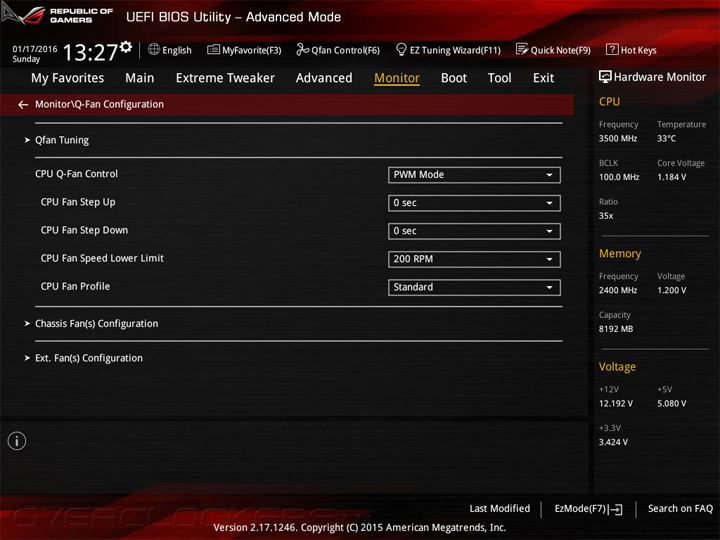Click the Search on FAQ link
Viewport: 720px width, 540px height.
click(x=680, y=508)
